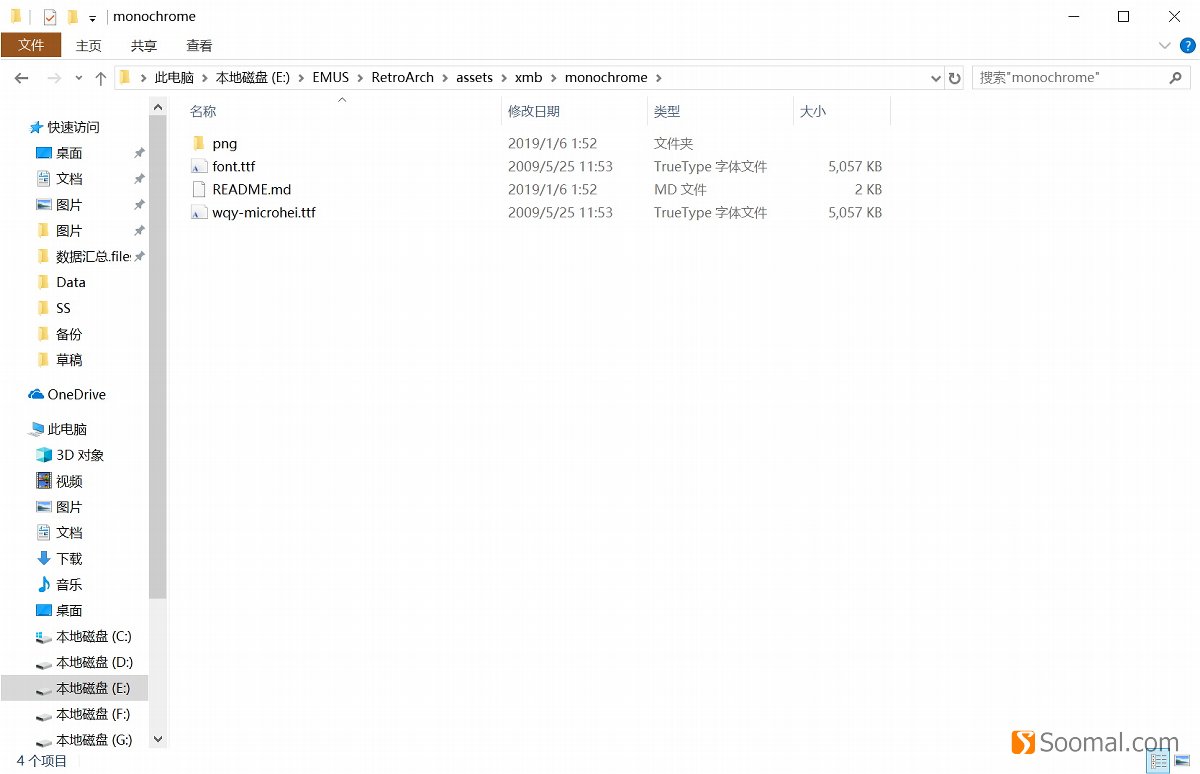
Task: Sort by 修改日期 column header
Action: point(574,111)
